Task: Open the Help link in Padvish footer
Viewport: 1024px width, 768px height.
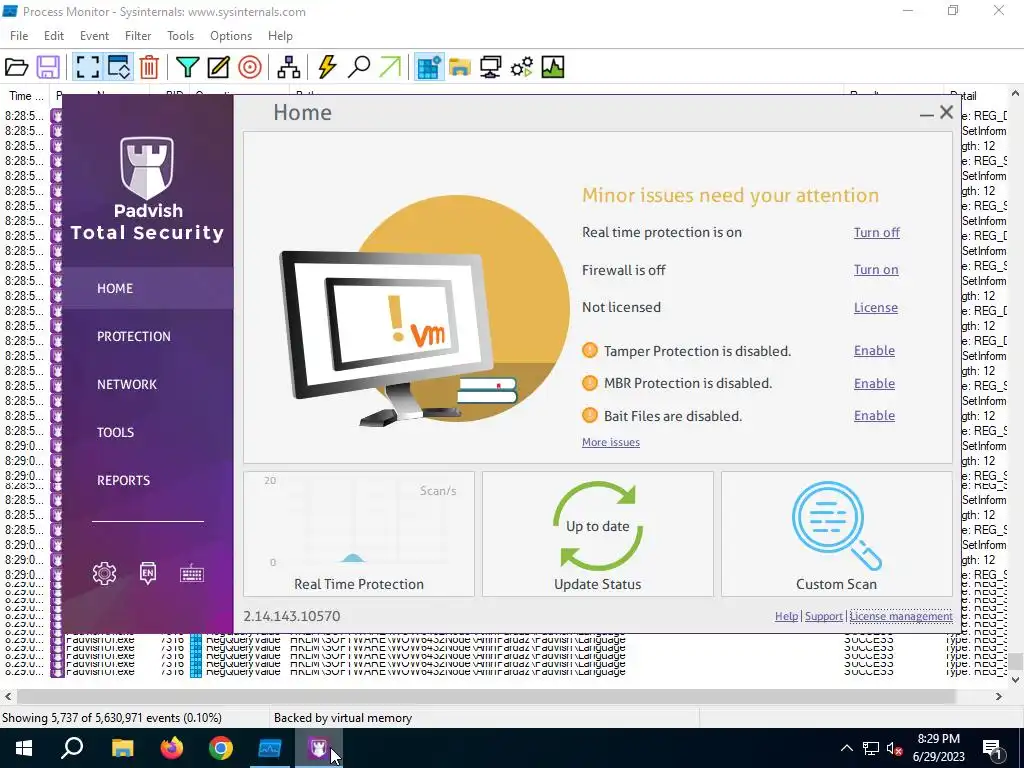Action: point(786,616)
